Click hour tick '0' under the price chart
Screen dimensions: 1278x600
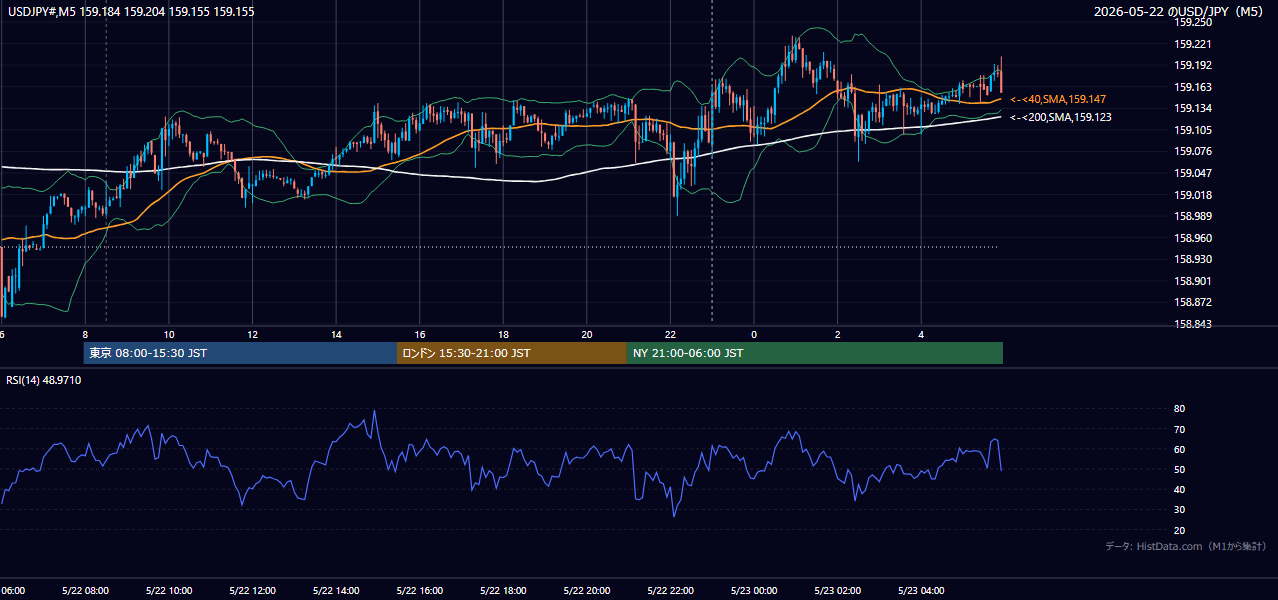tap(754, 334)
